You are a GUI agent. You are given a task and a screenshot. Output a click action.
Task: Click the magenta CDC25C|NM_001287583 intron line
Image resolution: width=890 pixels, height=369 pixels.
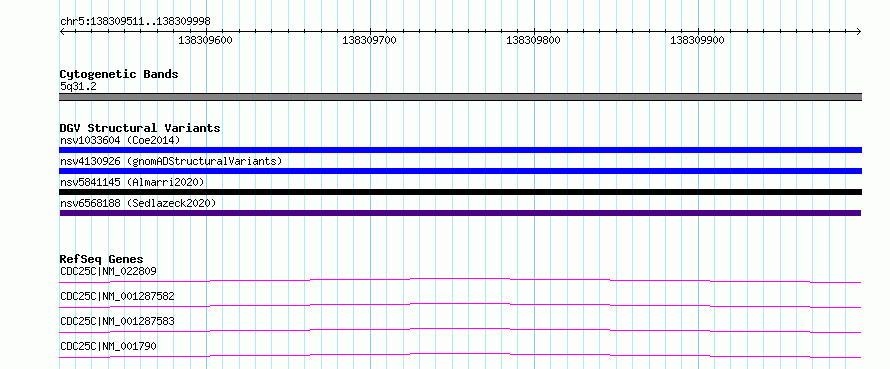coord(460,330)
